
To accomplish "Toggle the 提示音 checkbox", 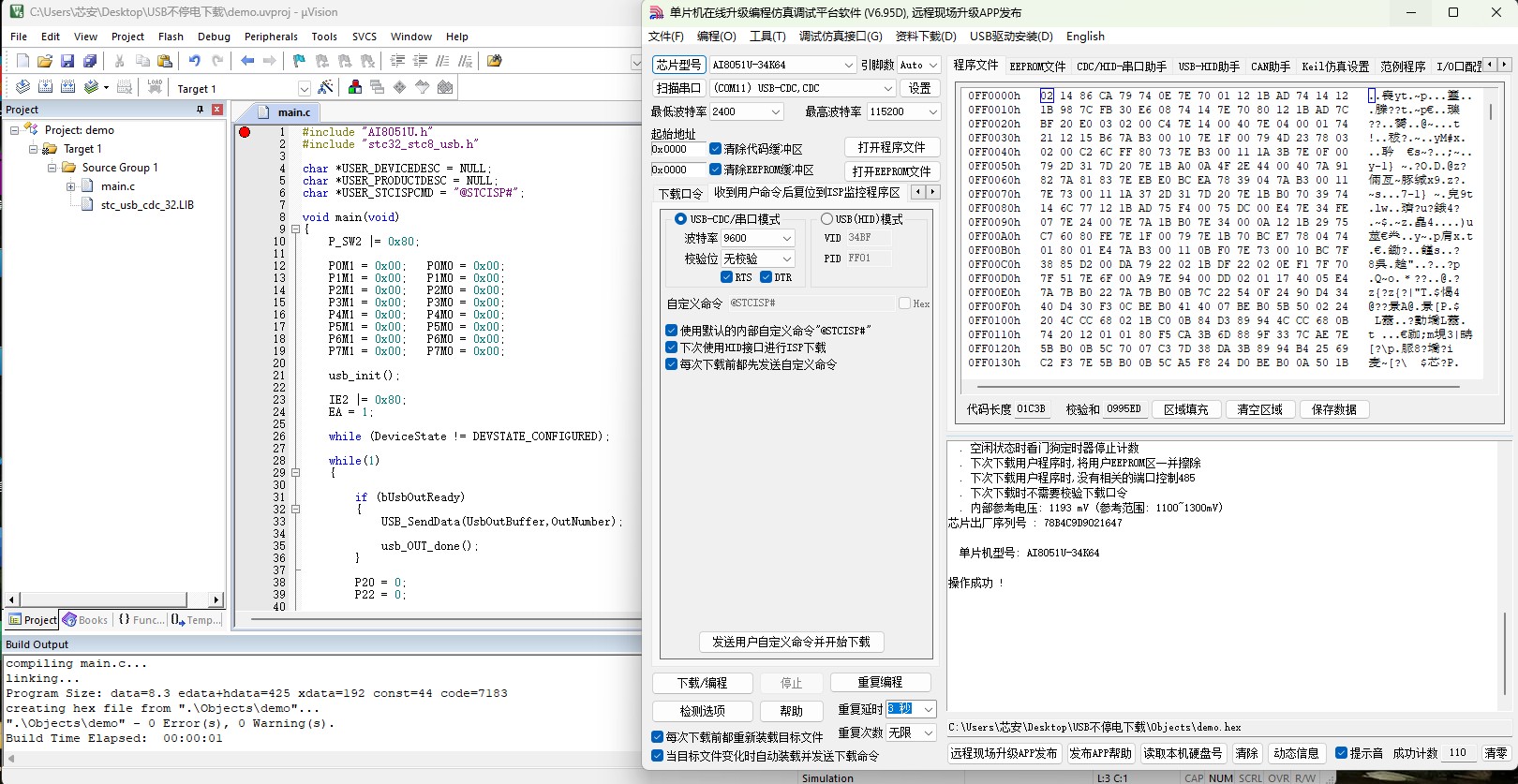I will point(1341,753).
